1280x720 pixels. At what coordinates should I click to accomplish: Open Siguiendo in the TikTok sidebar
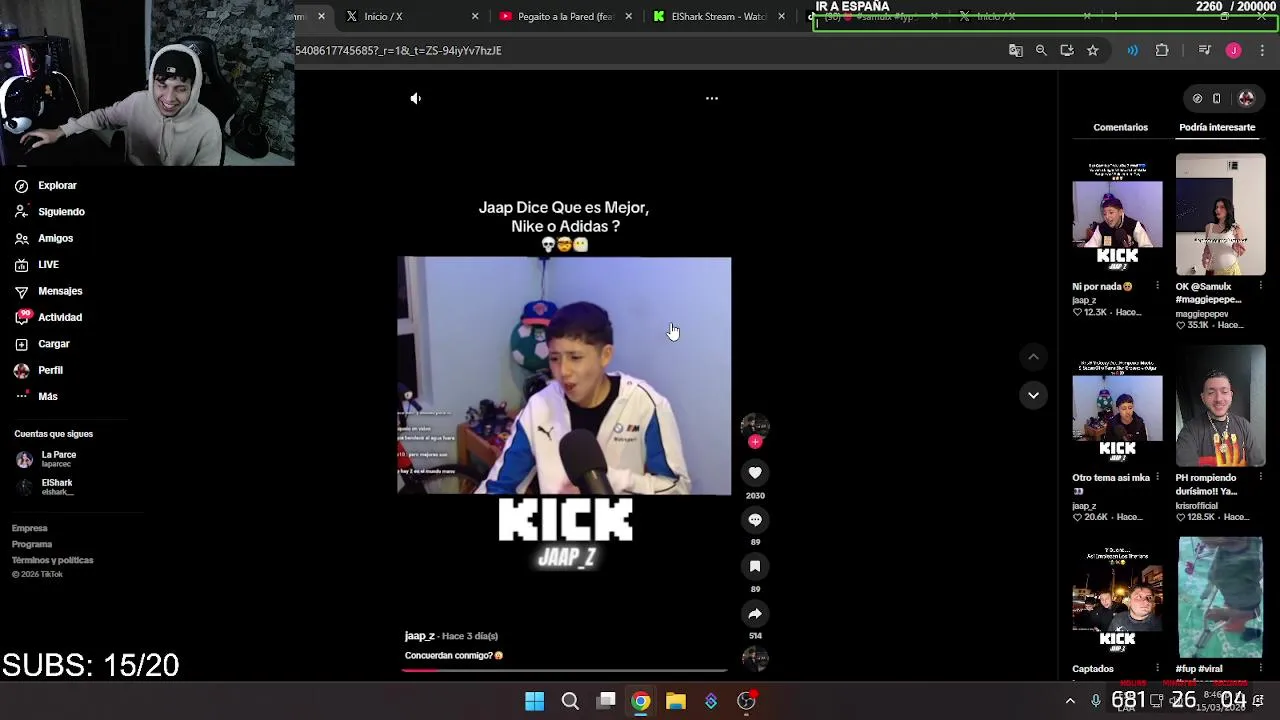click(50, 212)
